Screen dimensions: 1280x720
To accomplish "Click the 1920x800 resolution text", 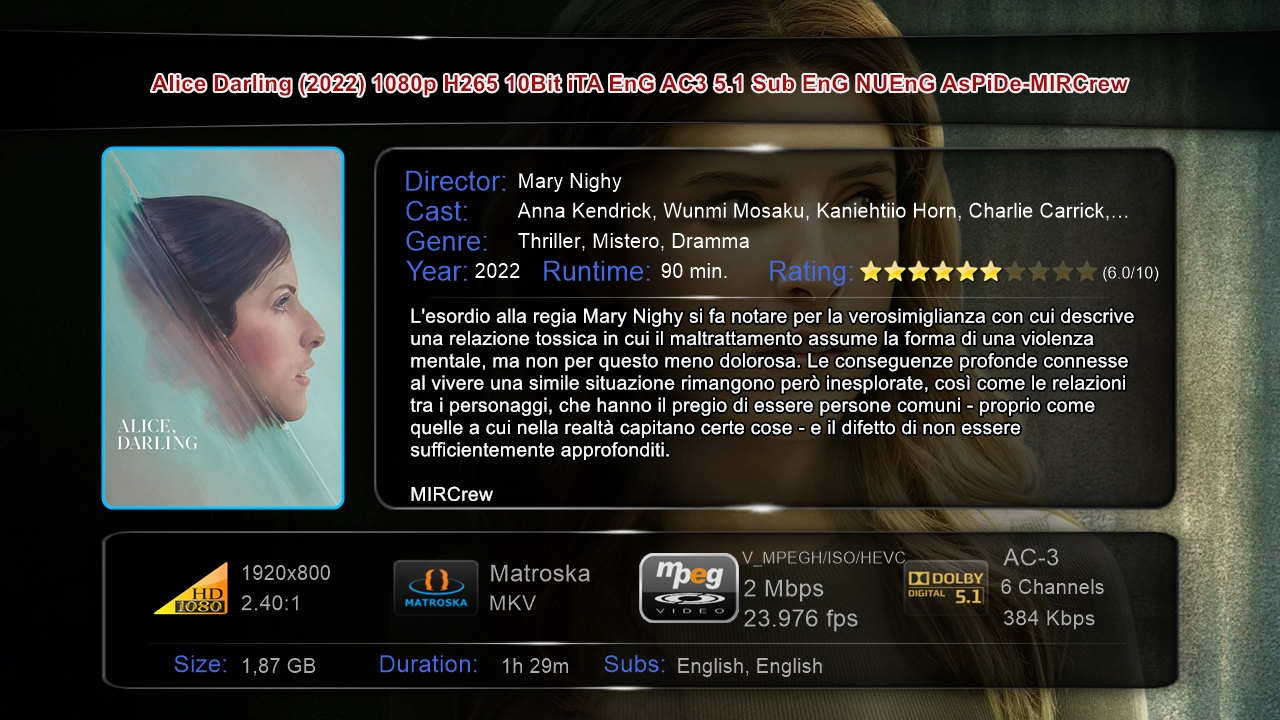I will coord(286,573).
